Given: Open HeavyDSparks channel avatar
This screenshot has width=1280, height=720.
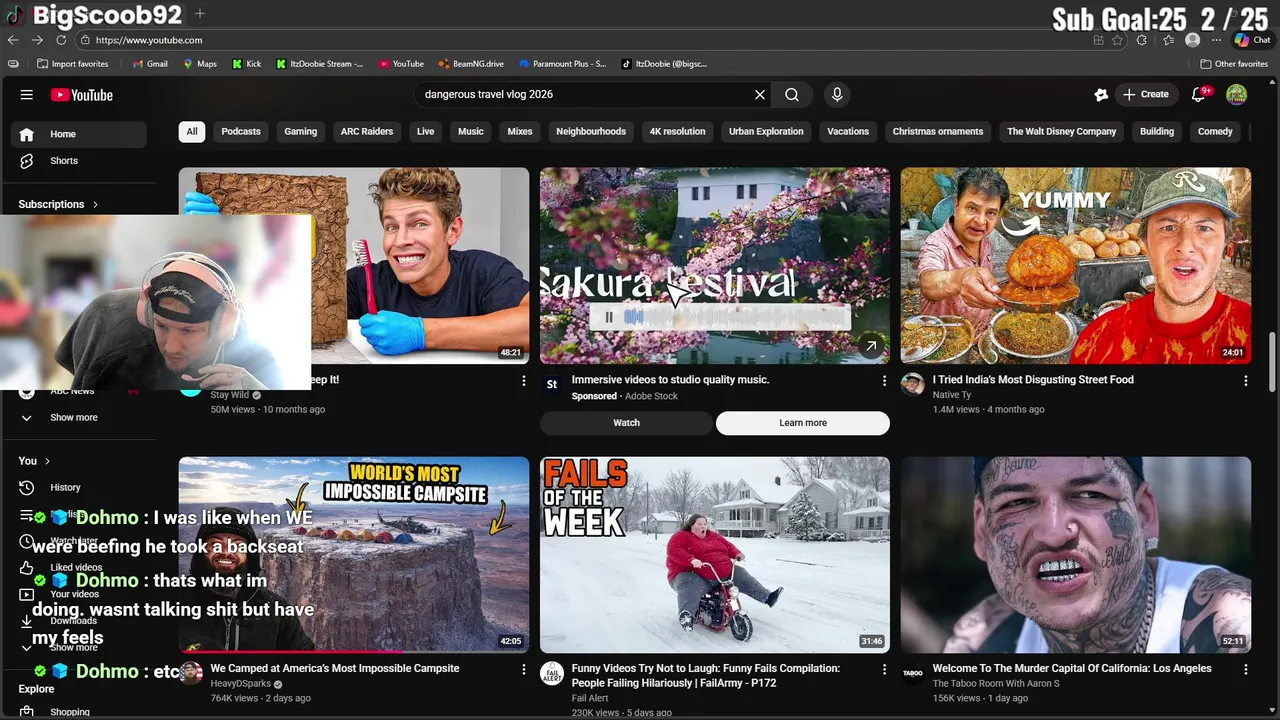Looking at the screenshot, I should [191, 672].
